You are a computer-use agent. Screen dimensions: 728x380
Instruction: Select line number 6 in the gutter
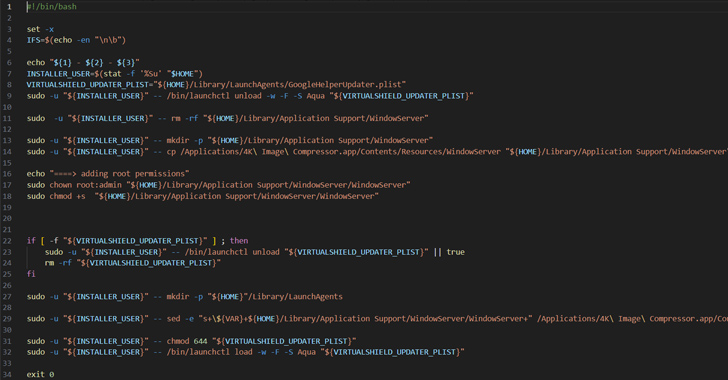pyautogui.click(x=9, y=62)
